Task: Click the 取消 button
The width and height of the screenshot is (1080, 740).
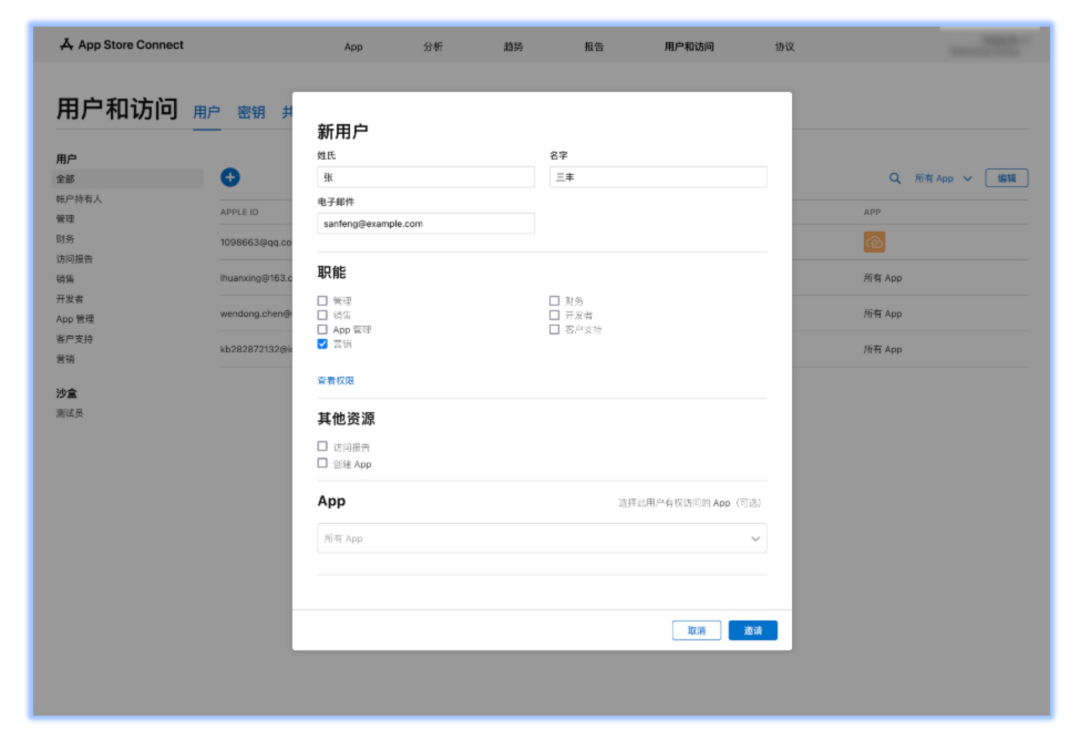Action: point(696,630)
